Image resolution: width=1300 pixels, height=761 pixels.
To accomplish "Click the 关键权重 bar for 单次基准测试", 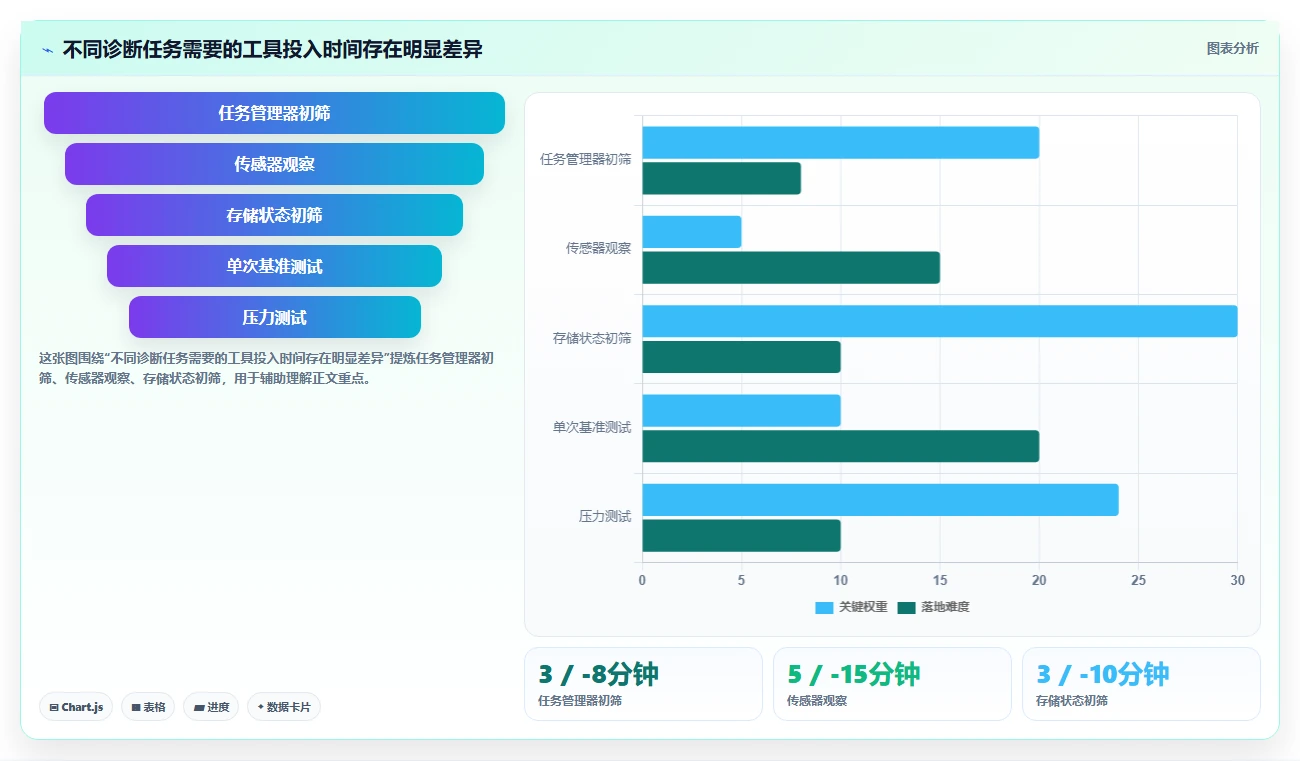I will click(741, 410).
